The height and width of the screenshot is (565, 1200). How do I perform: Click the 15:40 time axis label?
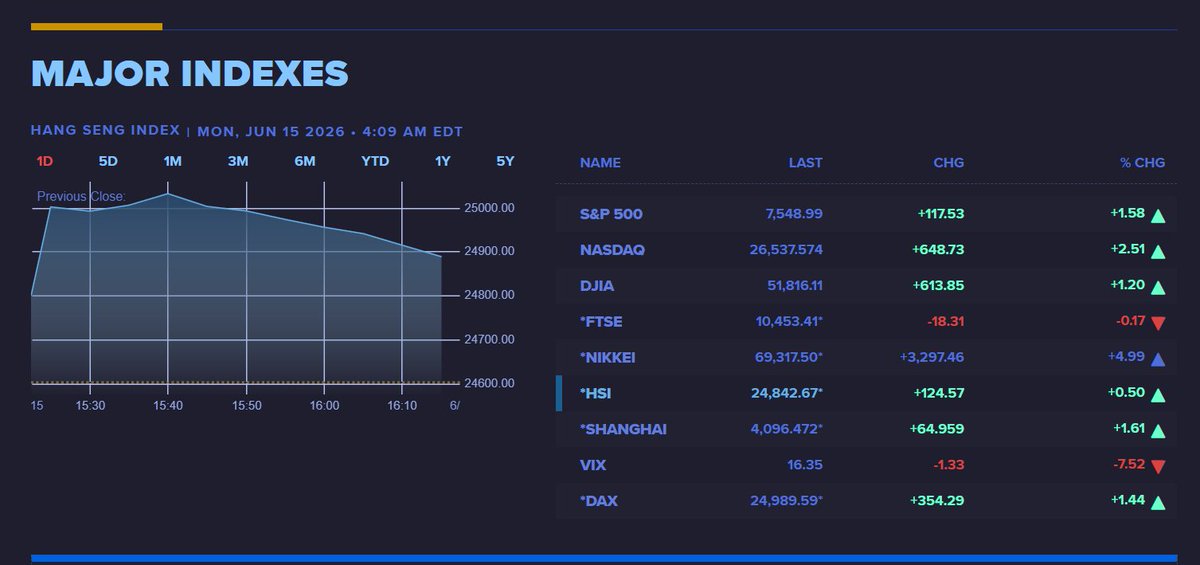167,405
